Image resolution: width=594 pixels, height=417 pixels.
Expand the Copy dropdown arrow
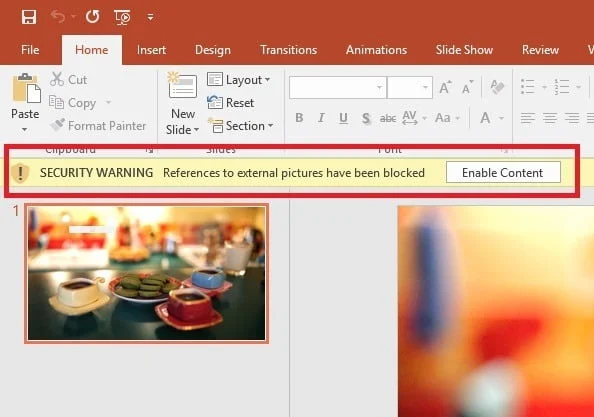(x=108, y=102)
